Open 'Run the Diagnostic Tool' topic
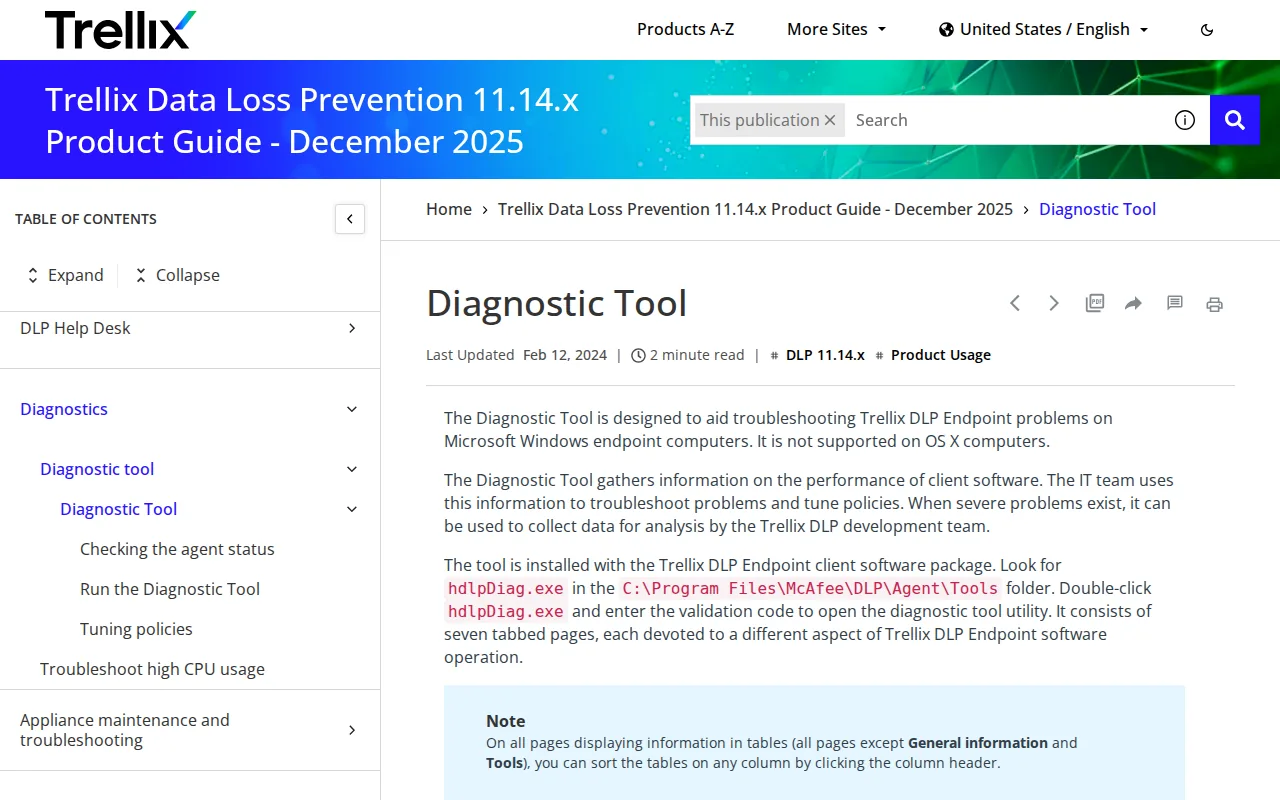 (x=170, y=589)
